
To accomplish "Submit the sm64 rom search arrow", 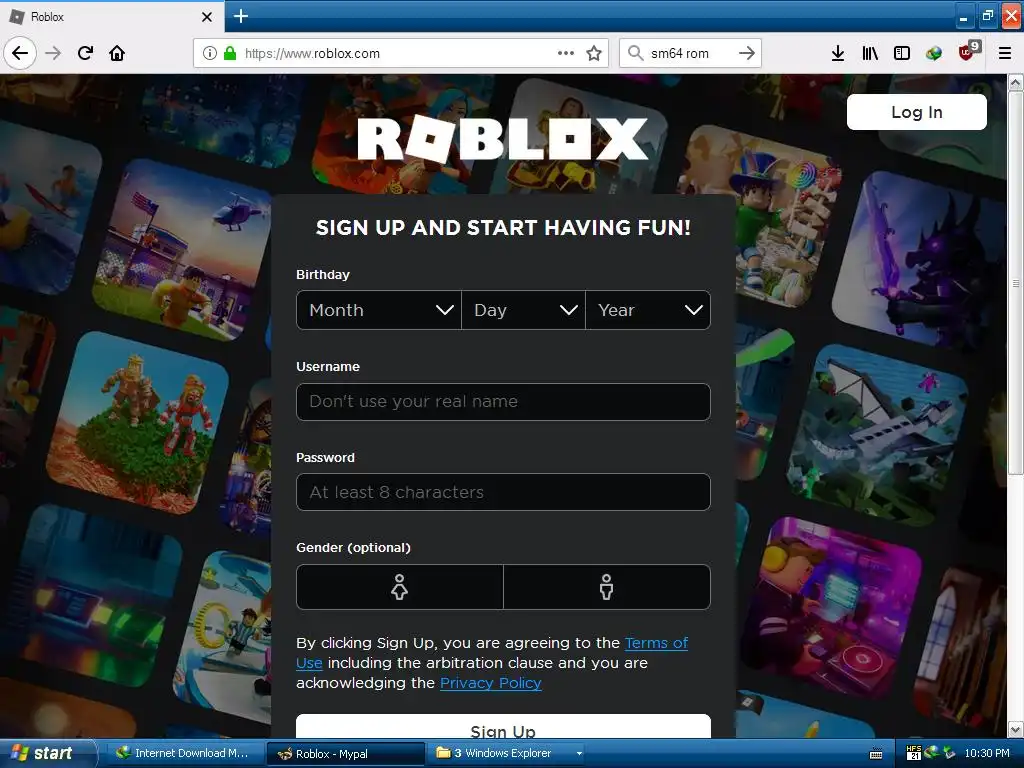I will click(746, 53).
